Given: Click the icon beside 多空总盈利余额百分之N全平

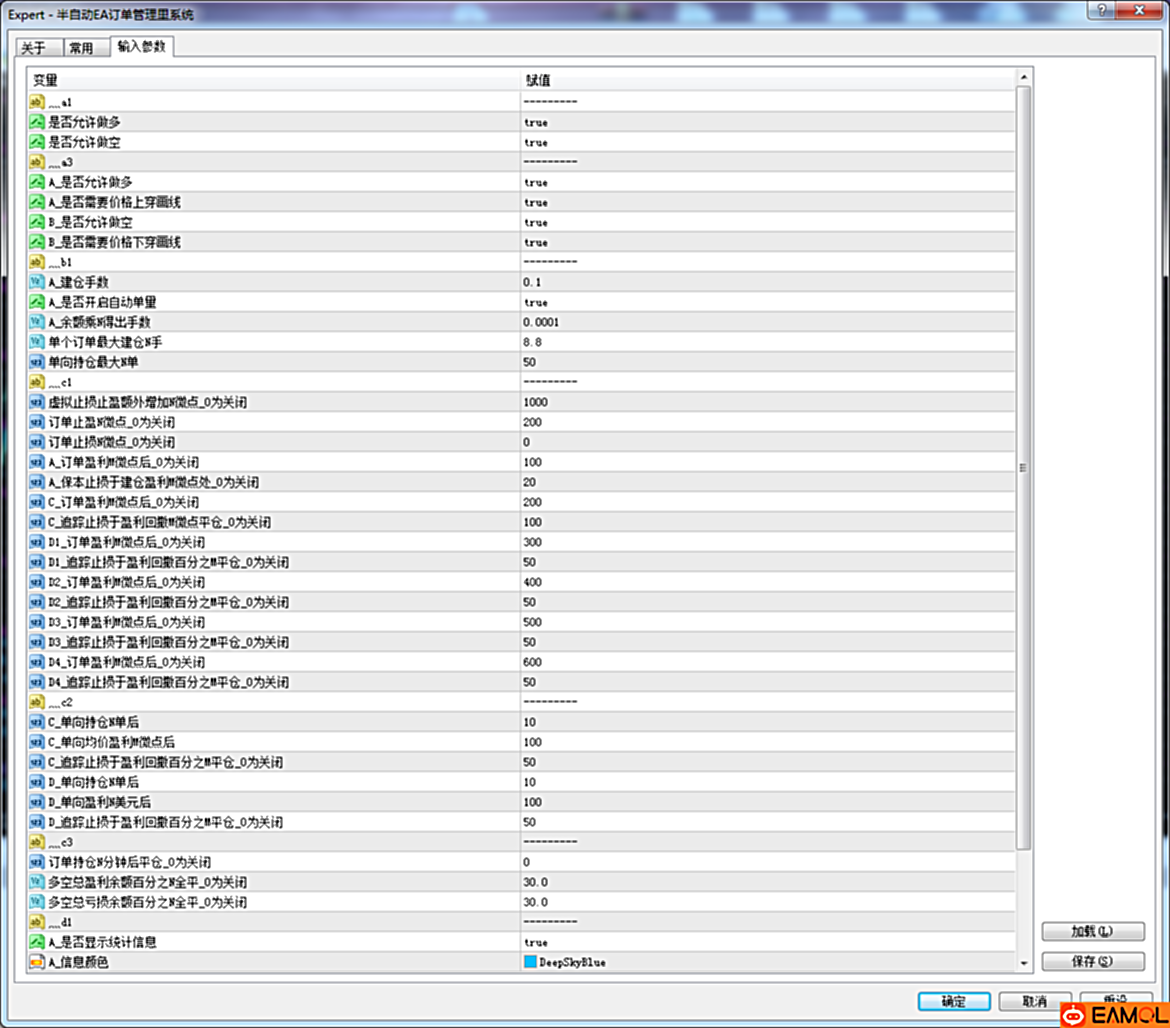Looking at the screenshot, I should (x=38, y=882).
